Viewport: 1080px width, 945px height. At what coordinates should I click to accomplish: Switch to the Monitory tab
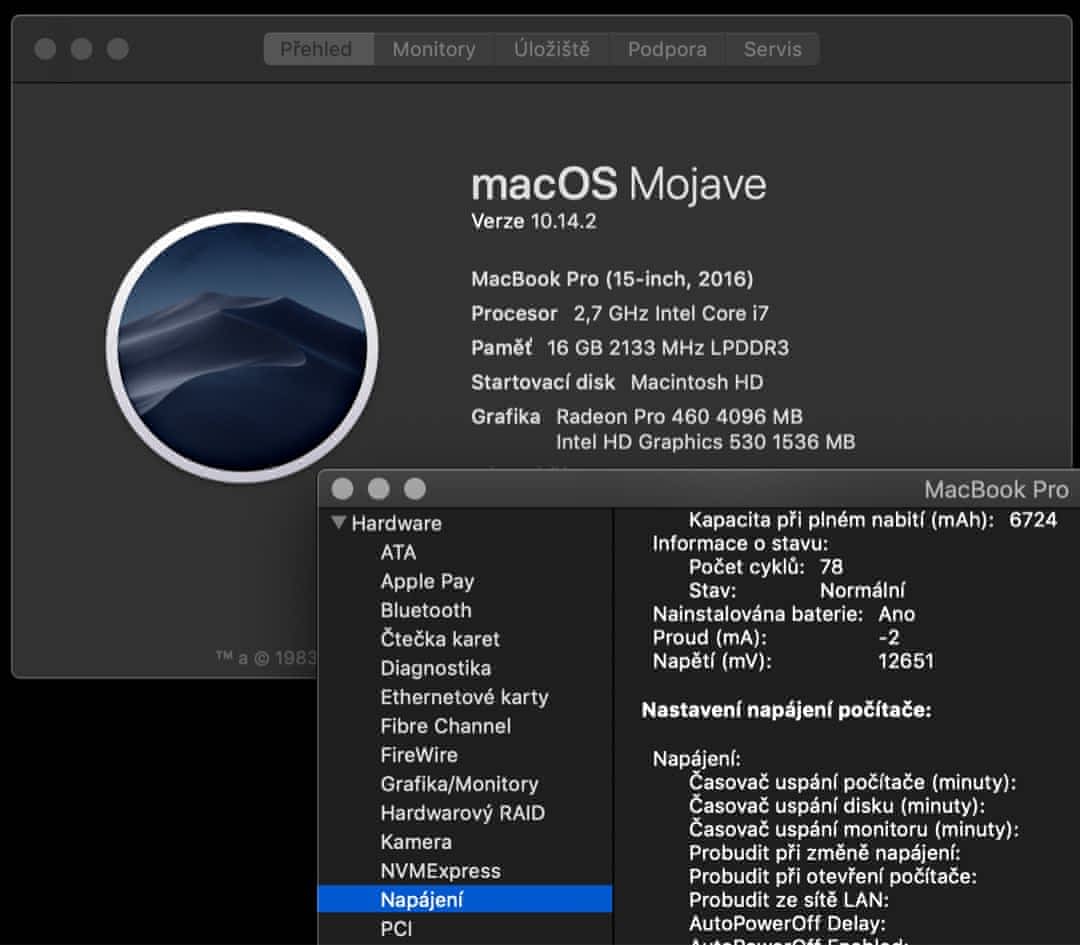point(433,49)
